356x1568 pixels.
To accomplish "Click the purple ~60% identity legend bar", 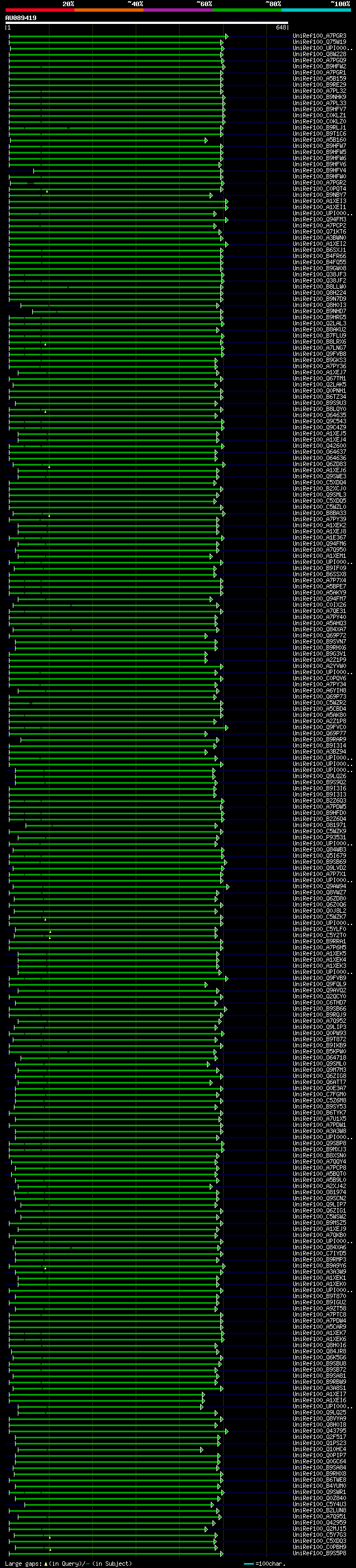I will (x=179, y=10).
